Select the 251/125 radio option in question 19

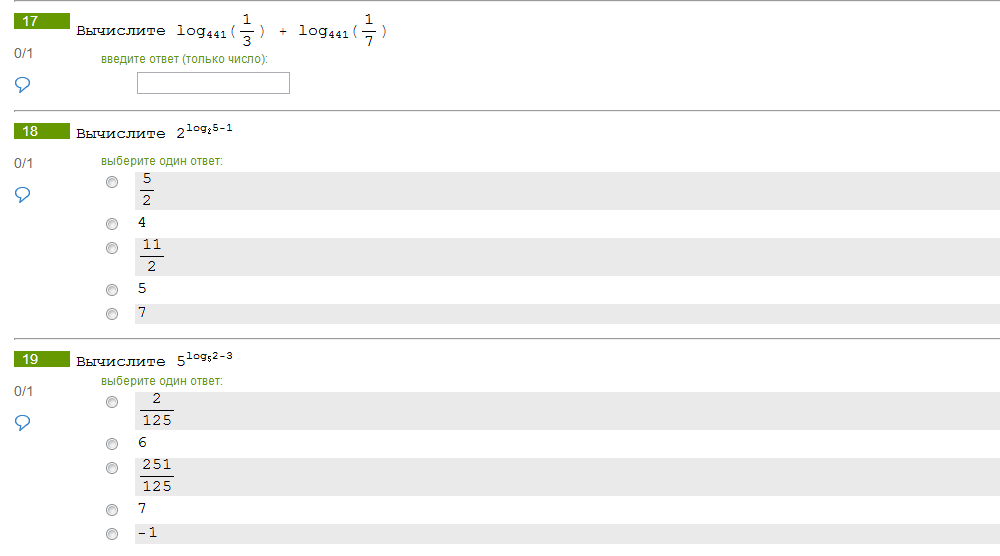[x=112, y=468]
